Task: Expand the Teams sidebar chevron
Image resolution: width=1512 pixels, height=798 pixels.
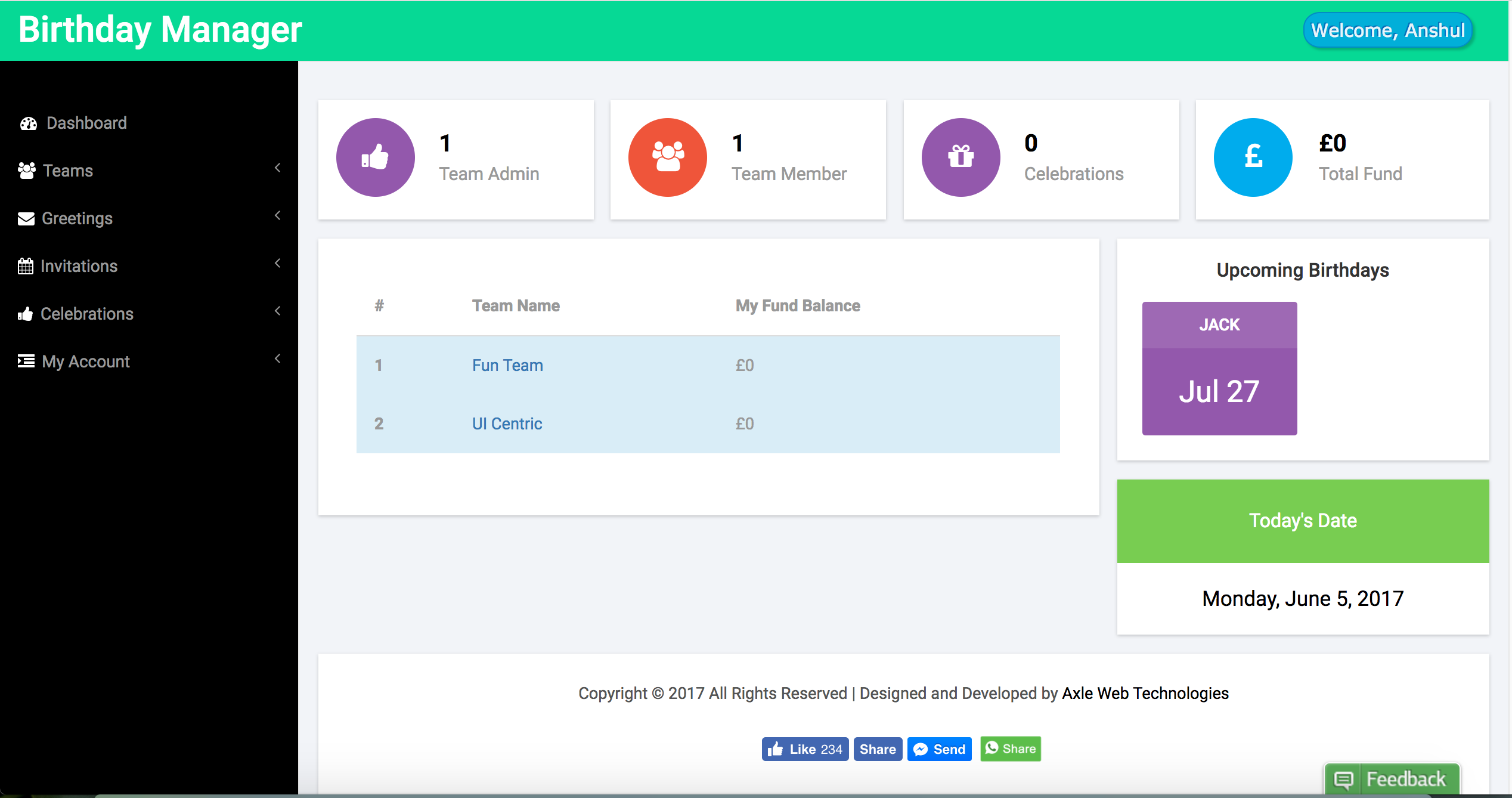Action: coord(278,168)
